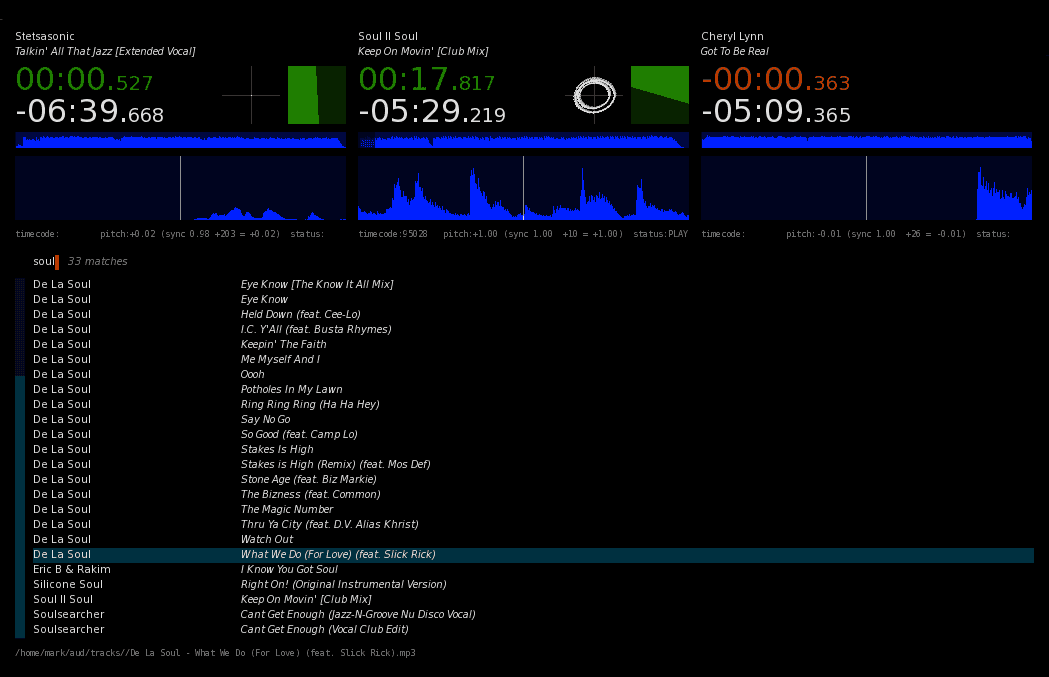
Task: Select track "Potholes In My Lawn"
Action: tap(292, 389)
